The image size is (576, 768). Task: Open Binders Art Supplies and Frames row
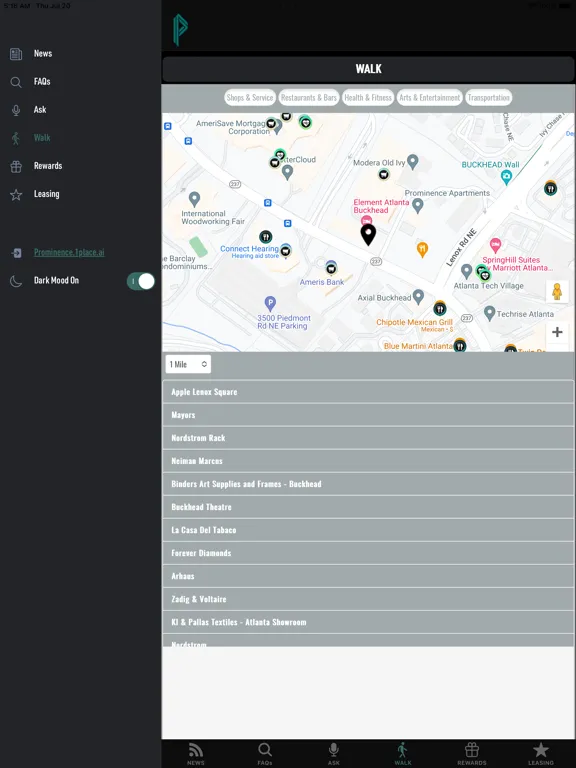pos(368,484)
